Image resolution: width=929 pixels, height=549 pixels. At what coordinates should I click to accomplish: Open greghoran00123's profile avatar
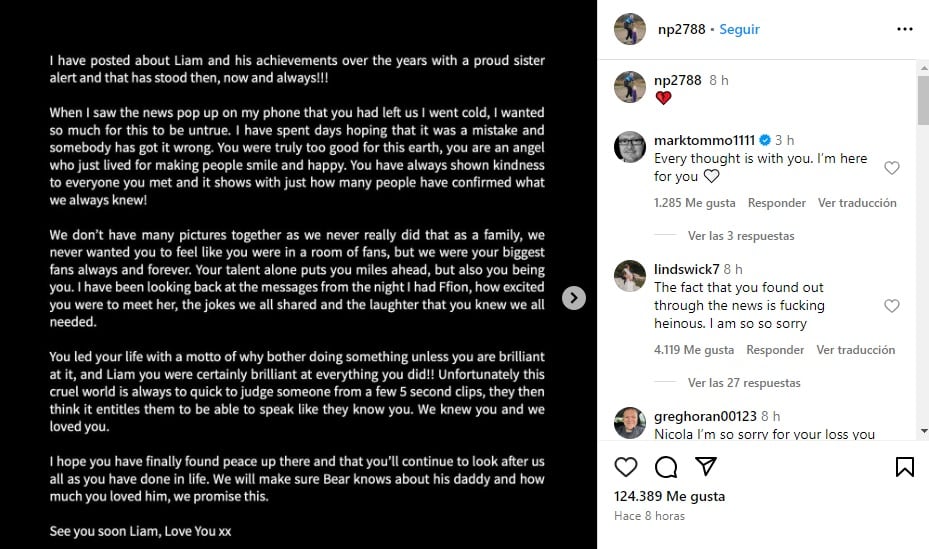tap(629, 423)
